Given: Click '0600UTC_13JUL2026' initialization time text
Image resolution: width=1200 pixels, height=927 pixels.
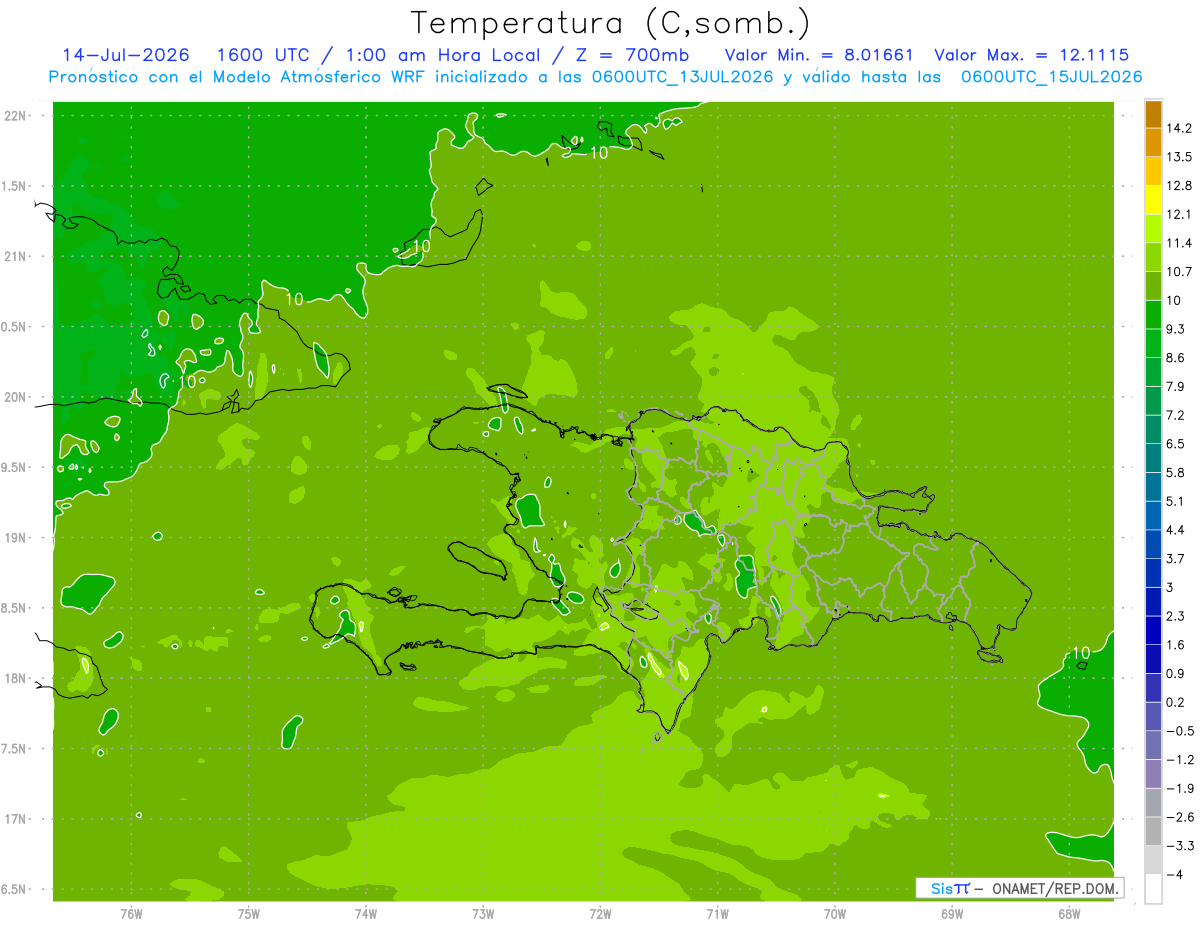Looking at the screenshot, I should (x=681, y=77).
